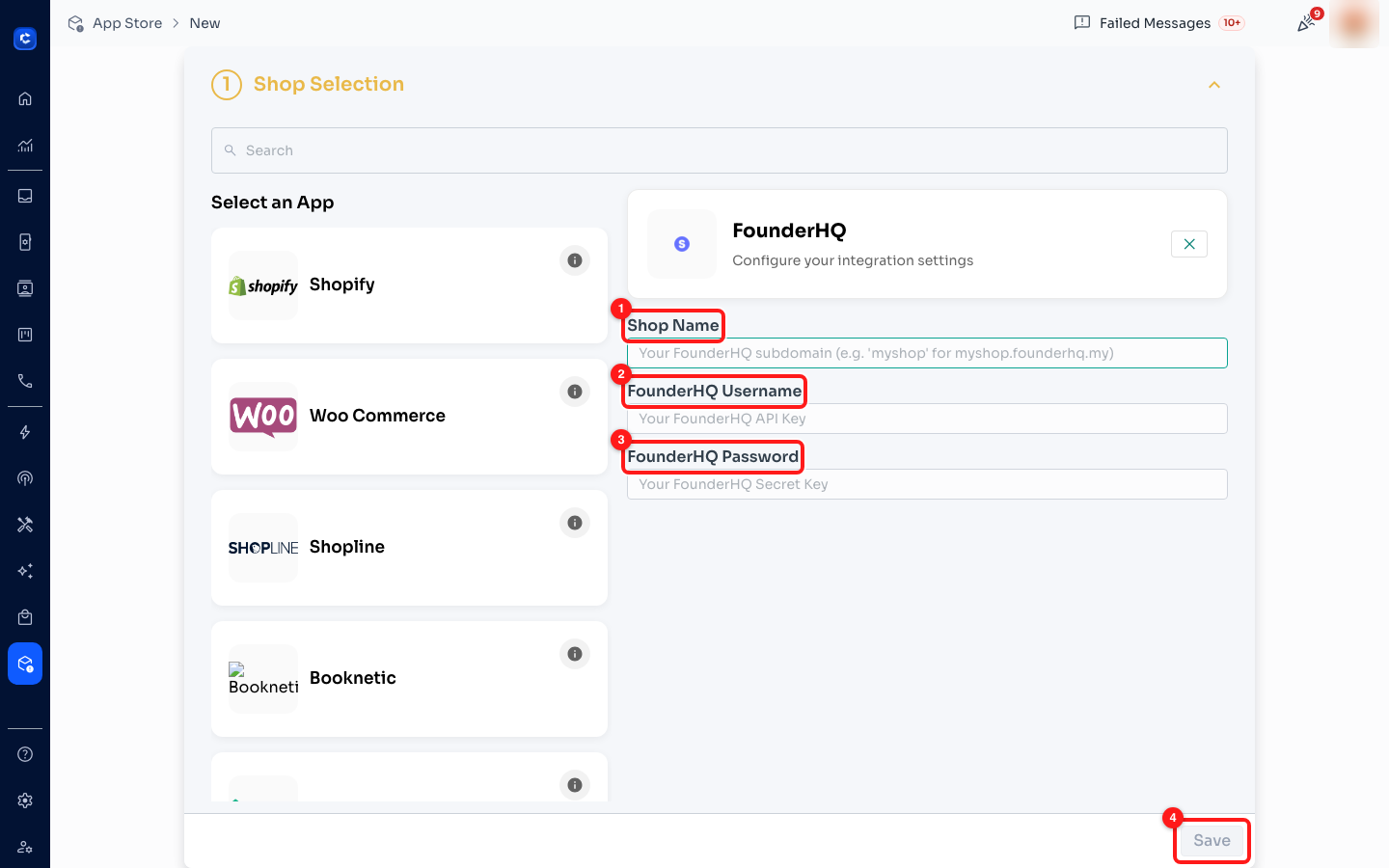The width and height of the screenshot is (1389, 868).
Task: Open the tools icon in the sidebar
Action: point(25,525)
